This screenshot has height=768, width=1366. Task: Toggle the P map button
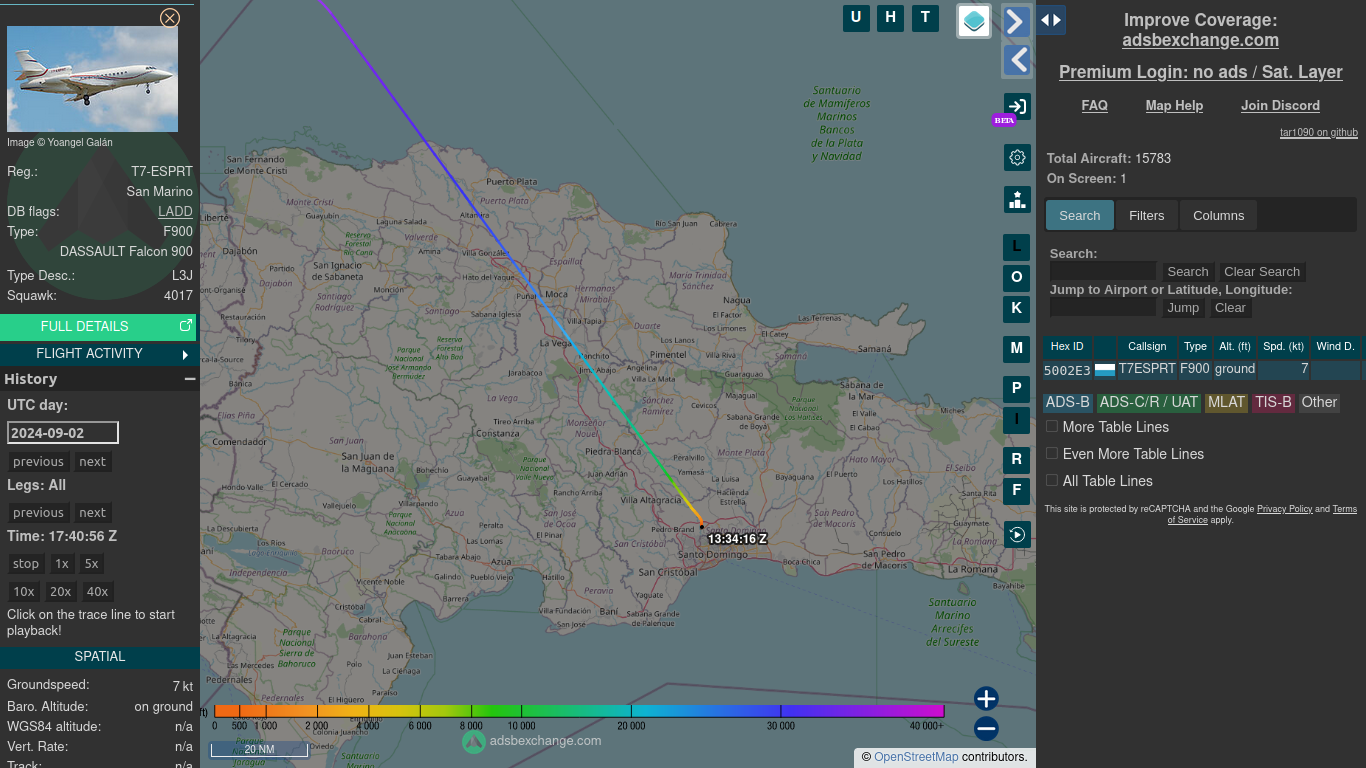pos(1017,389)
